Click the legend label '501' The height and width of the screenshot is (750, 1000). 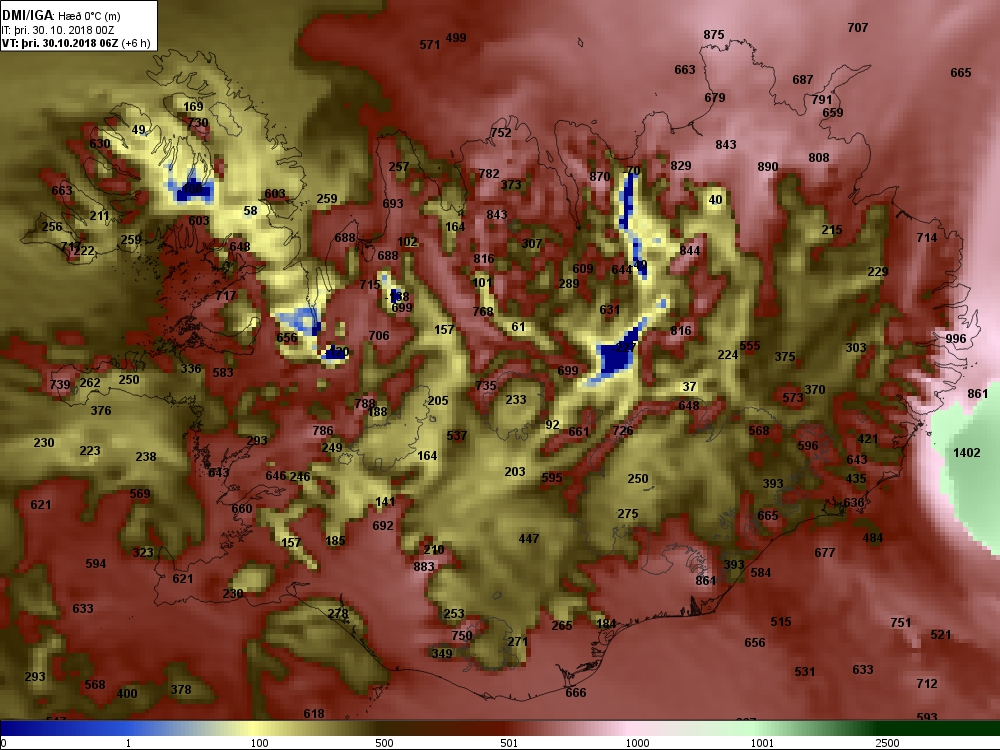[509, 743]
